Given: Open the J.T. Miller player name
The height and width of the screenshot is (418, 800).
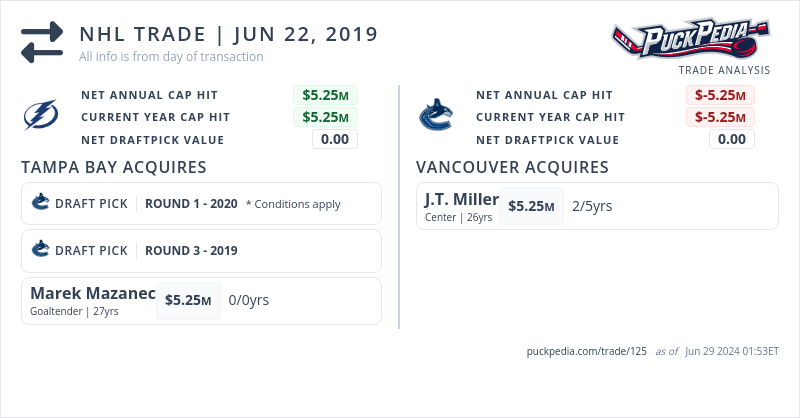Looking at the screenshot, I should pyautogui.click(x=461, y=199).
